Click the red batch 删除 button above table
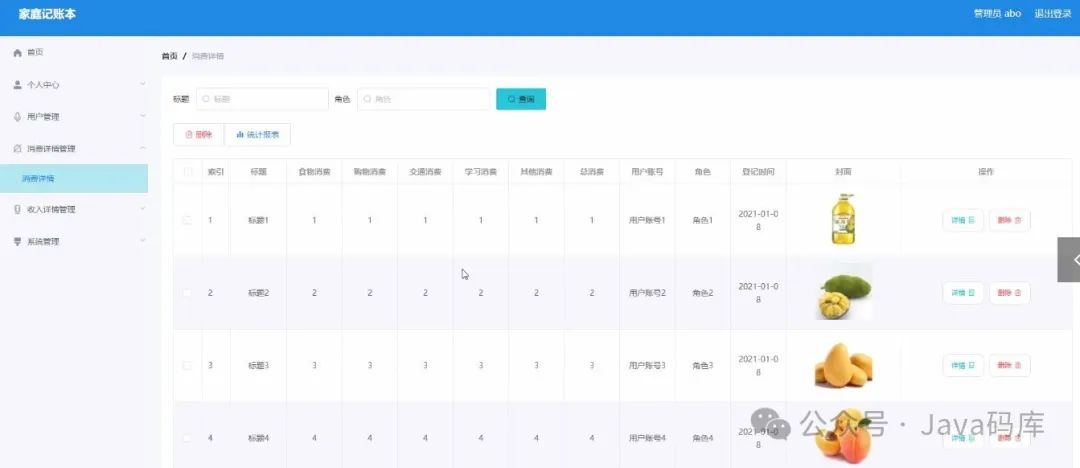This screenshot has height=468, width=1080. pos(198,135)
